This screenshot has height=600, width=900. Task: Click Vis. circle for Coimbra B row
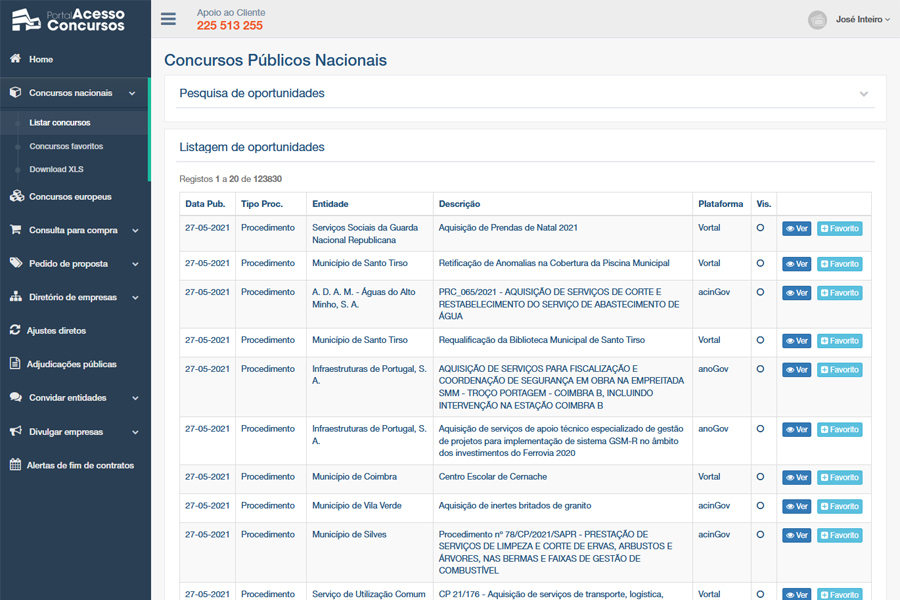(760, 369)
